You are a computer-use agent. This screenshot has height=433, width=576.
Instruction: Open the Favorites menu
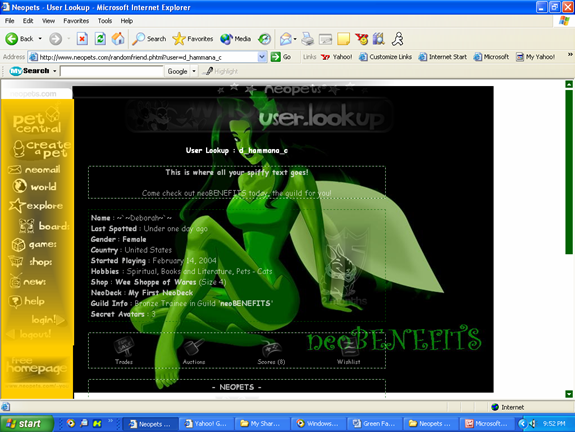coord(76,21)
